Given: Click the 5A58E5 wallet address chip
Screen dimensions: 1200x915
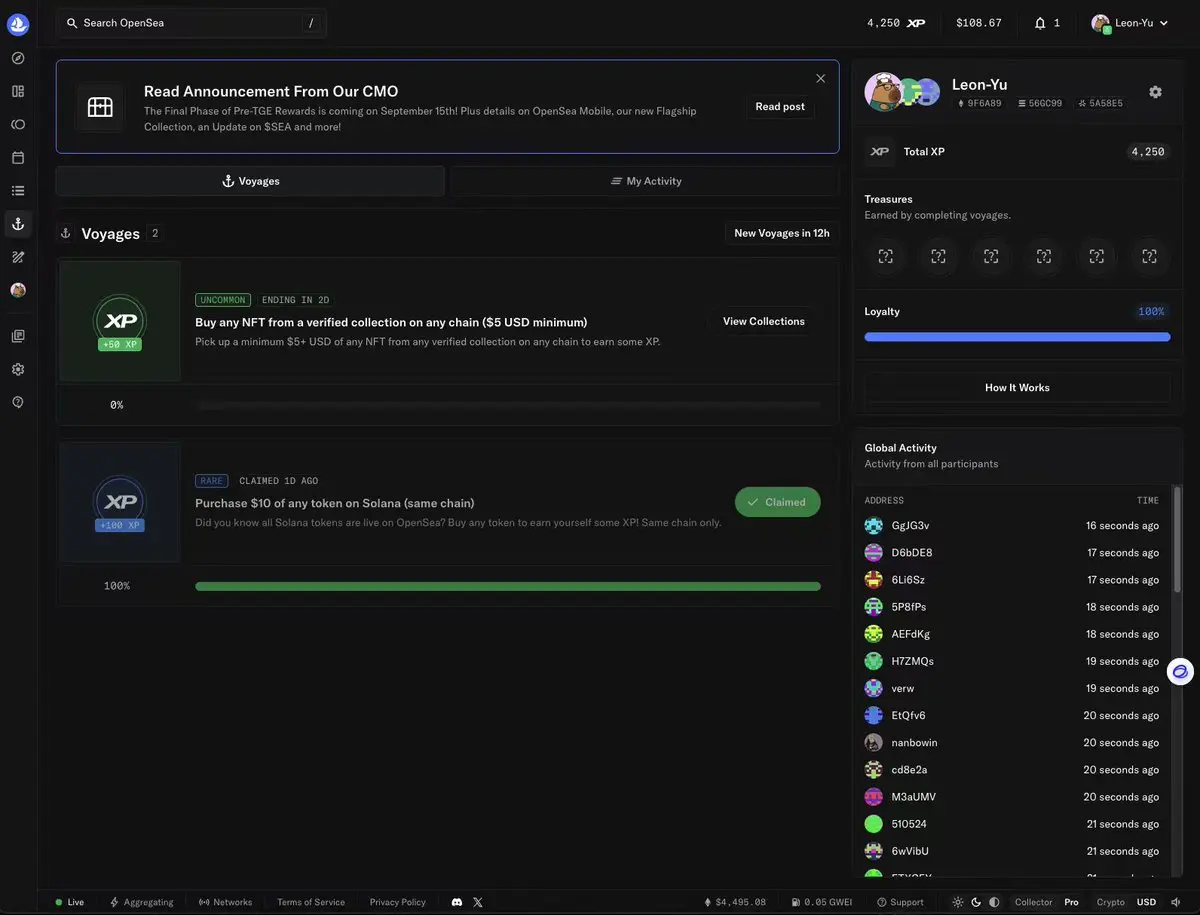Looking at the screenshot, I should point(1100,103).
